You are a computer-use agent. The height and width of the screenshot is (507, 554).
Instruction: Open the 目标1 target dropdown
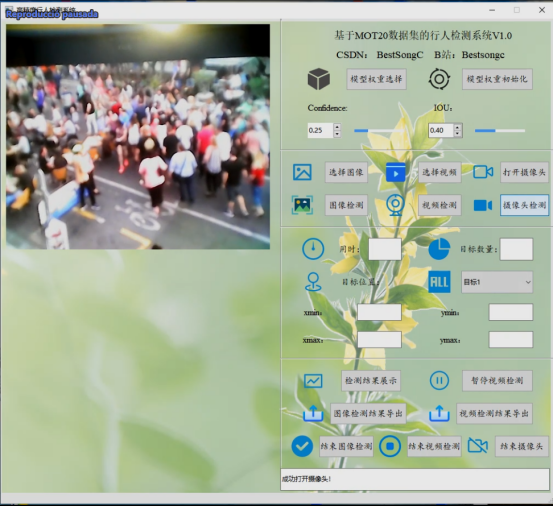coord(497,282)
